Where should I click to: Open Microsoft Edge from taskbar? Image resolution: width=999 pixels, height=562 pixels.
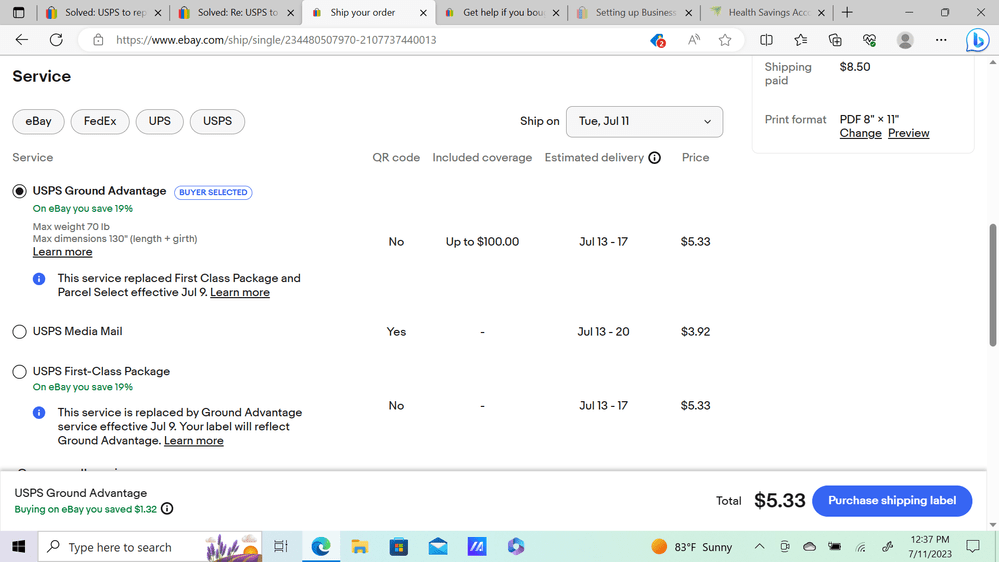point(320,547)
